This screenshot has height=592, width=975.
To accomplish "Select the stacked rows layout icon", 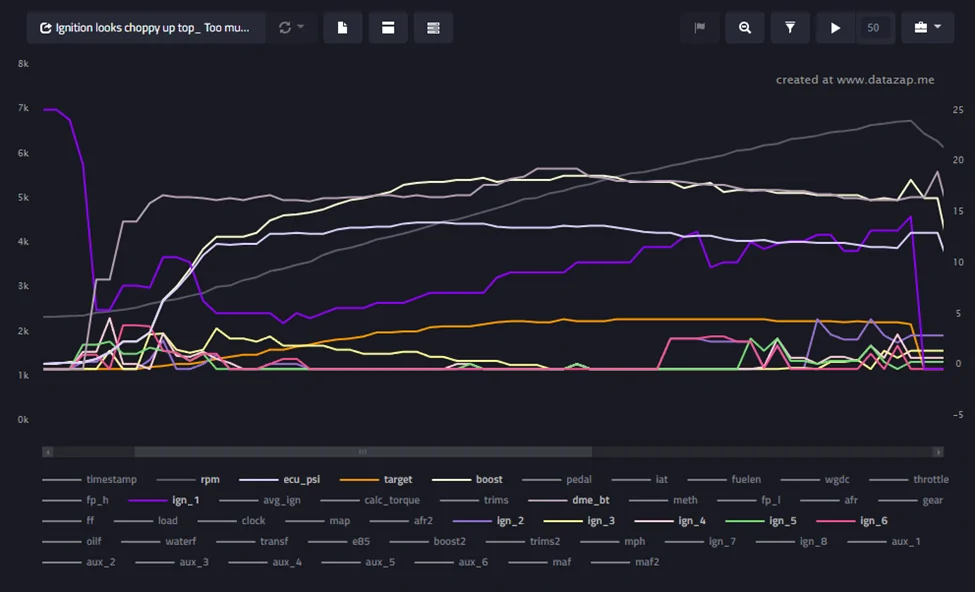I will point(433,28).
